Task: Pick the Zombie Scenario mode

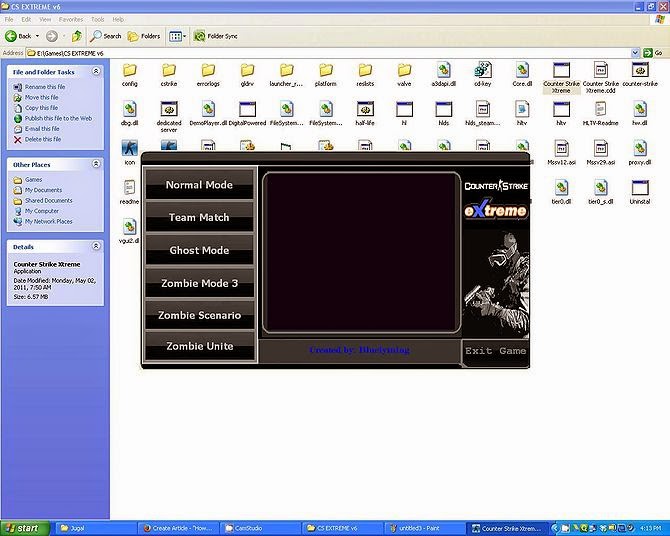Action: [200, 315]
